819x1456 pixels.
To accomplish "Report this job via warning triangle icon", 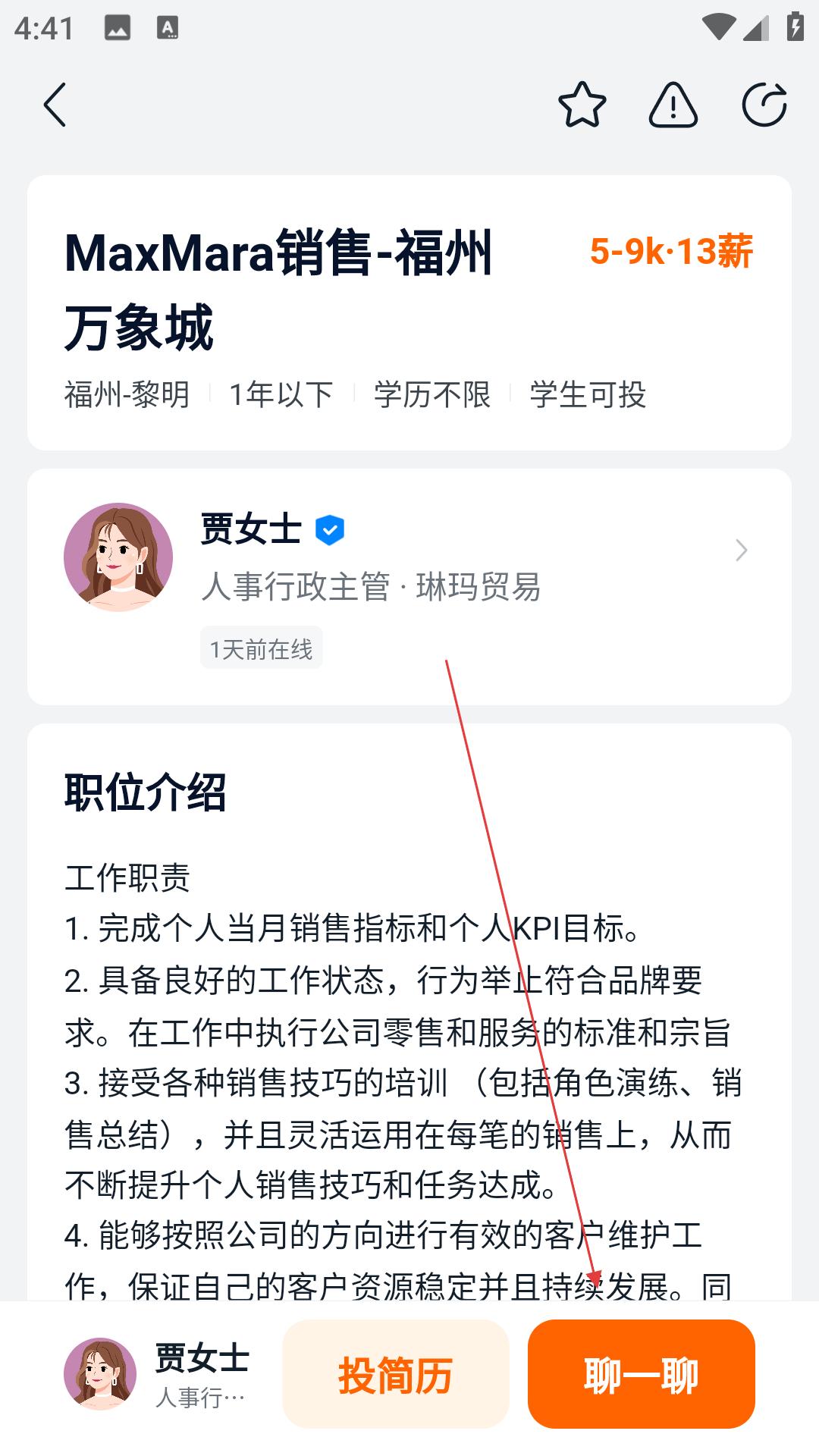I will coord(673,105).
